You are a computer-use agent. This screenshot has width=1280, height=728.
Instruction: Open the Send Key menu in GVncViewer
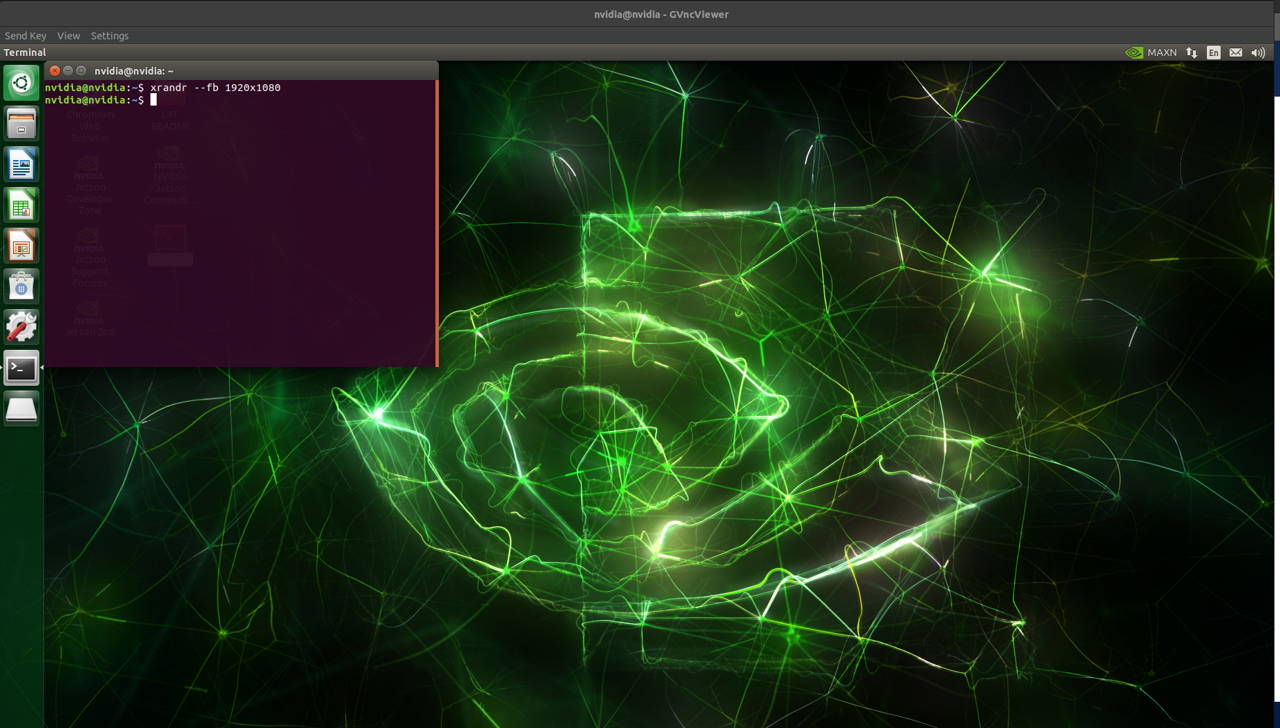(x=26, y=36)
